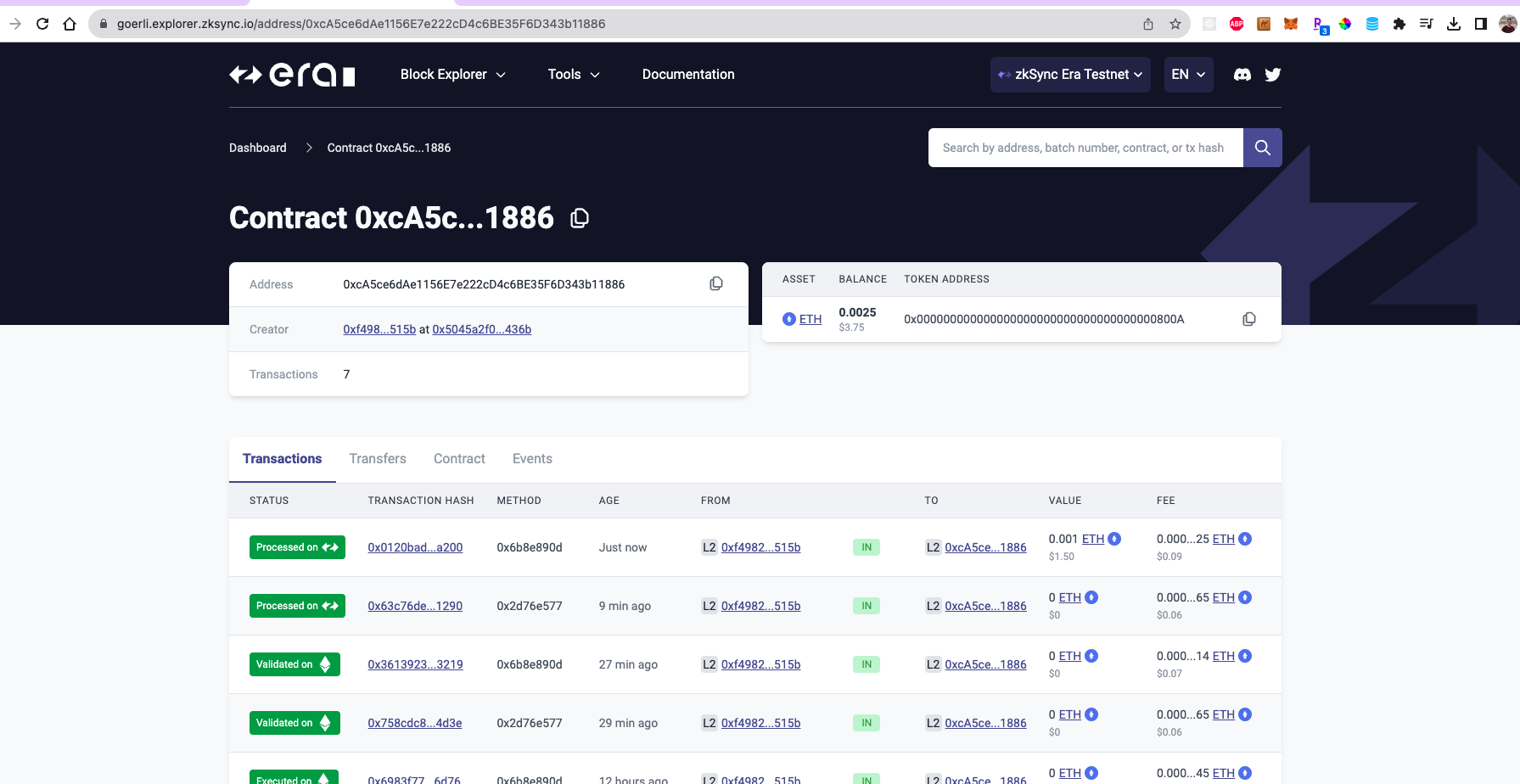Open the Extensions puzzle icon

[1399, 24]
